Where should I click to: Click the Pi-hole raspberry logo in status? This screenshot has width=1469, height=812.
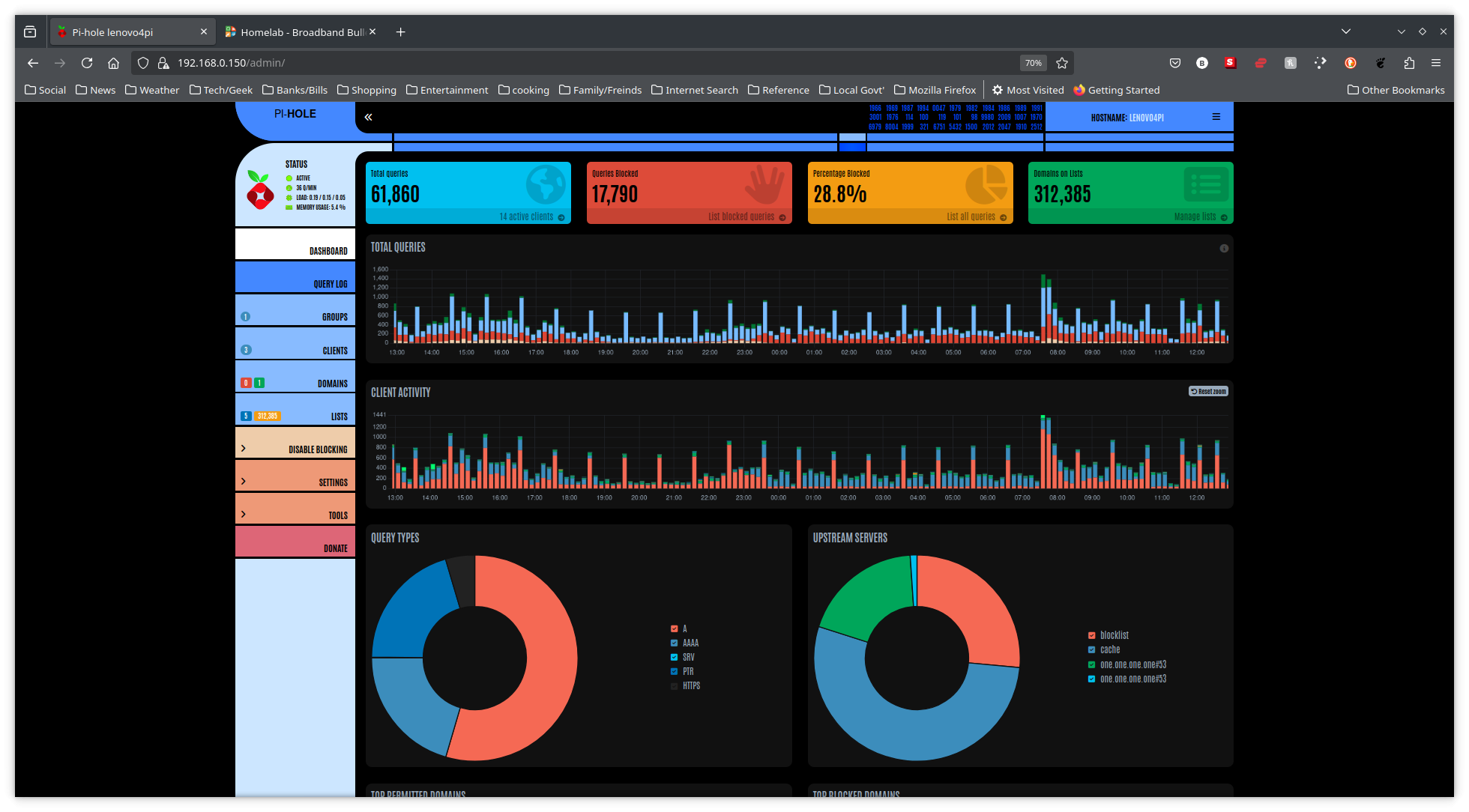pyautogui.click(x=259, y=190)
